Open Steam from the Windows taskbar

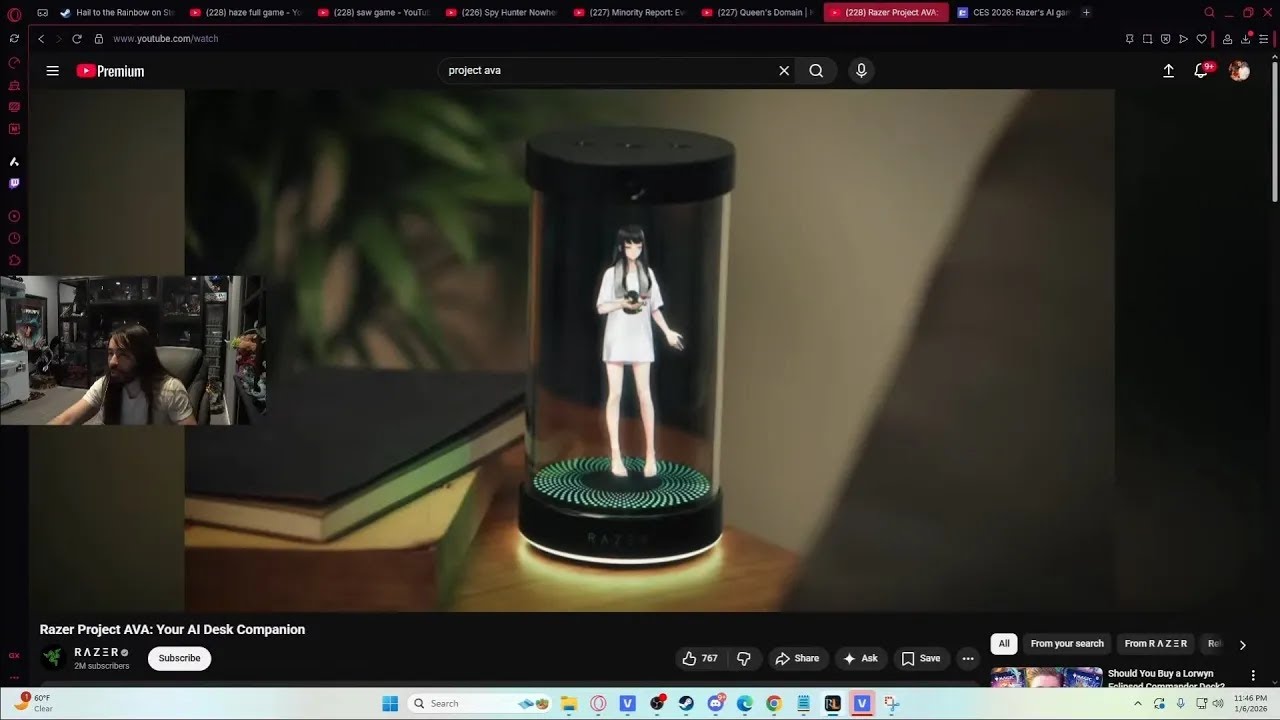click(686, 704)
